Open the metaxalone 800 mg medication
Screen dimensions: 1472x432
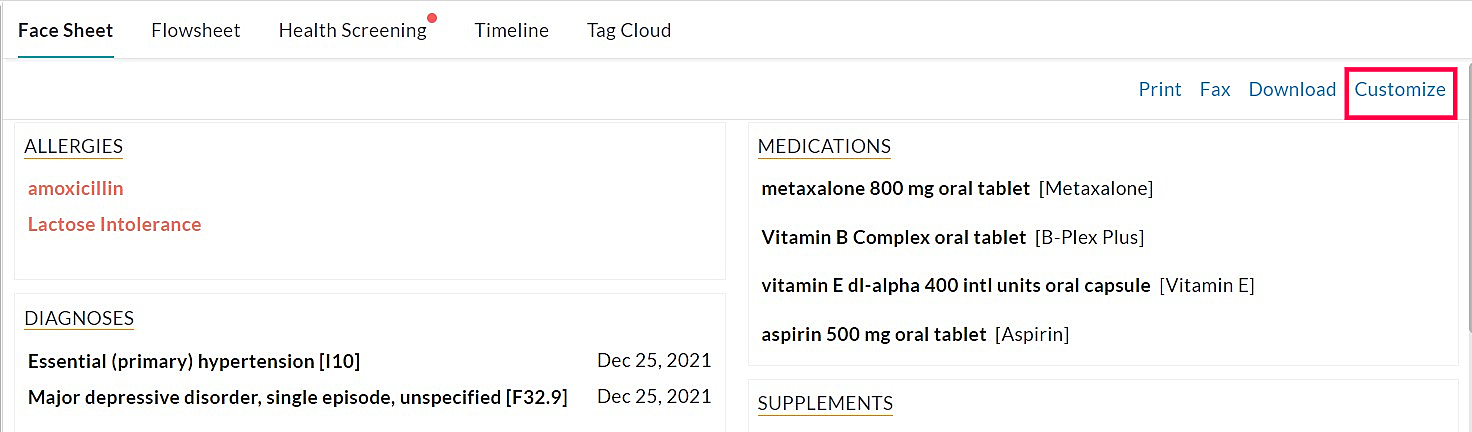[895, 188]
